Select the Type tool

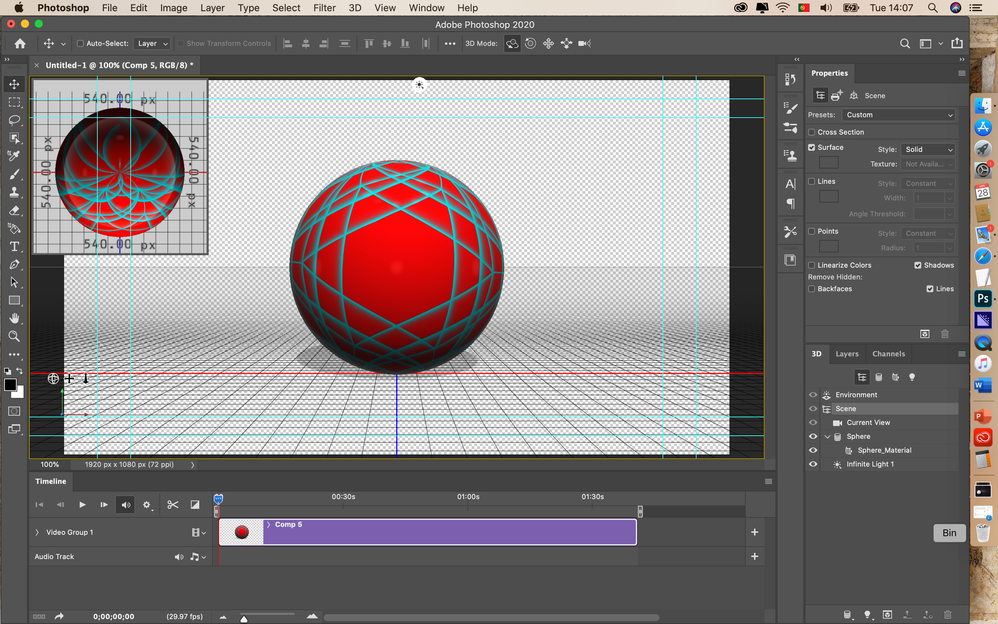[x=14, y=246]
